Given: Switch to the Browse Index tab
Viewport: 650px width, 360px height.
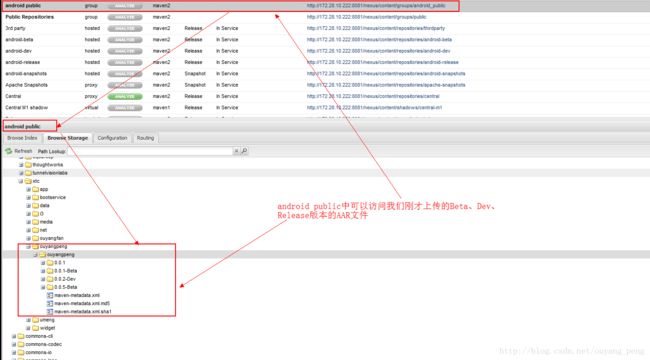Looking at the screenshot, I should point(22,138).
